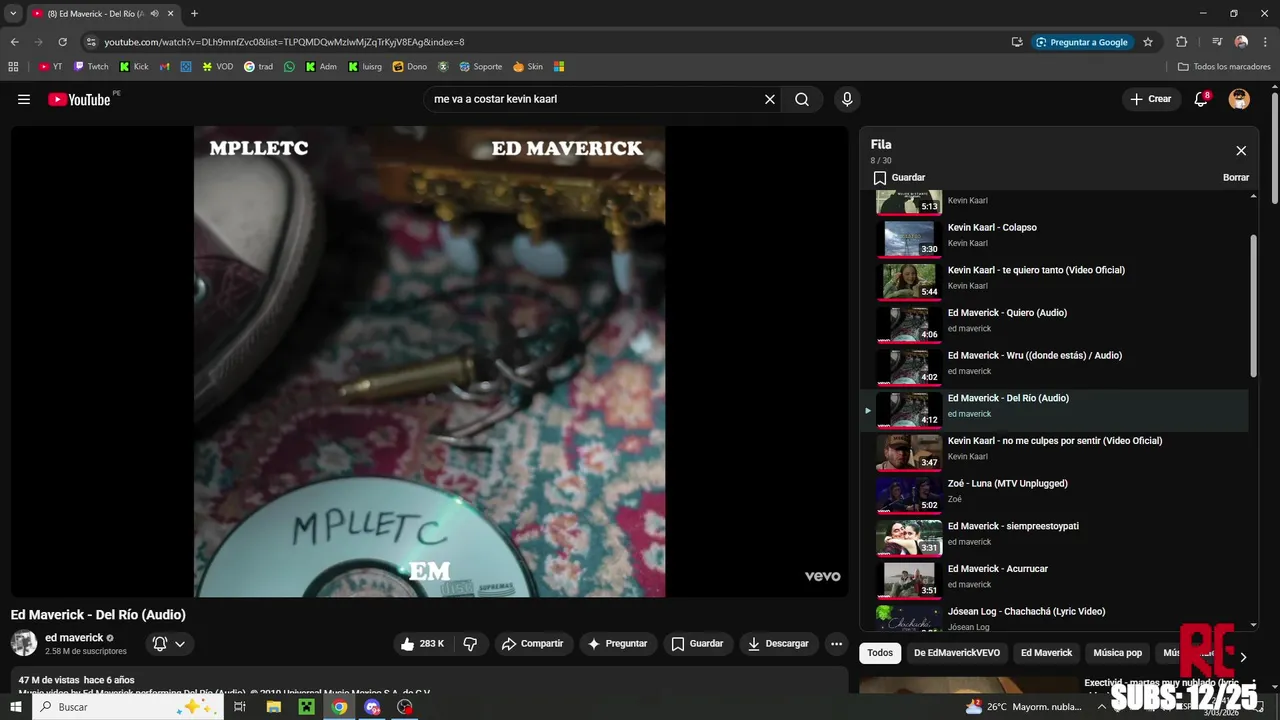Image resolution: width=1280 pixels, height=720 pixels.
Task: Open the Todos los marcadores folder
Action: point(1224,67)
